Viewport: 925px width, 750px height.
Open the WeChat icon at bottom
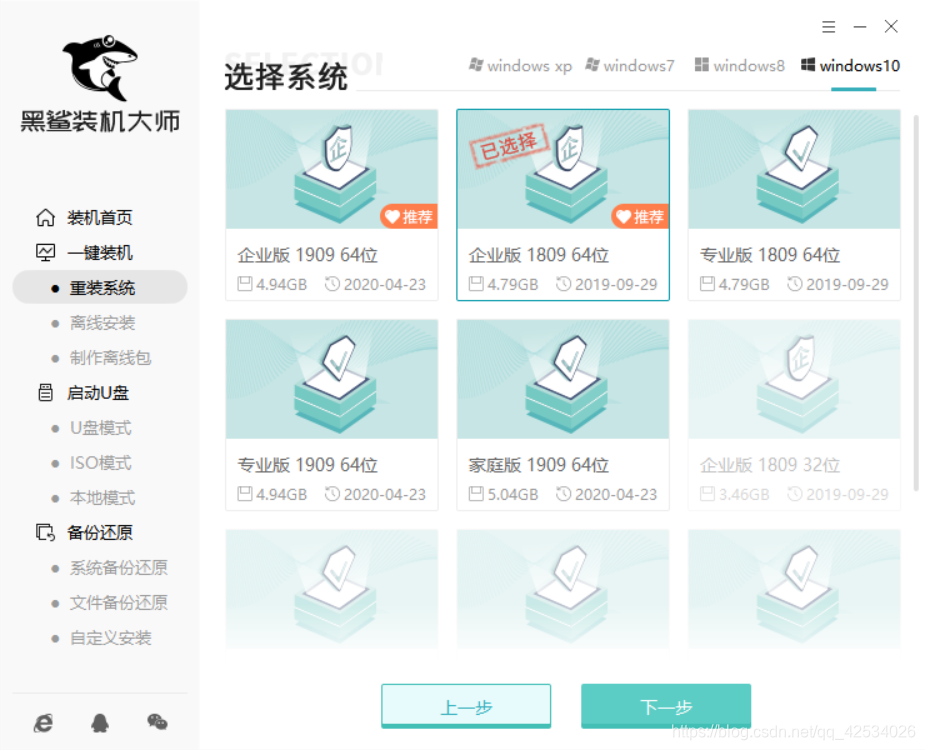[157, 722]
